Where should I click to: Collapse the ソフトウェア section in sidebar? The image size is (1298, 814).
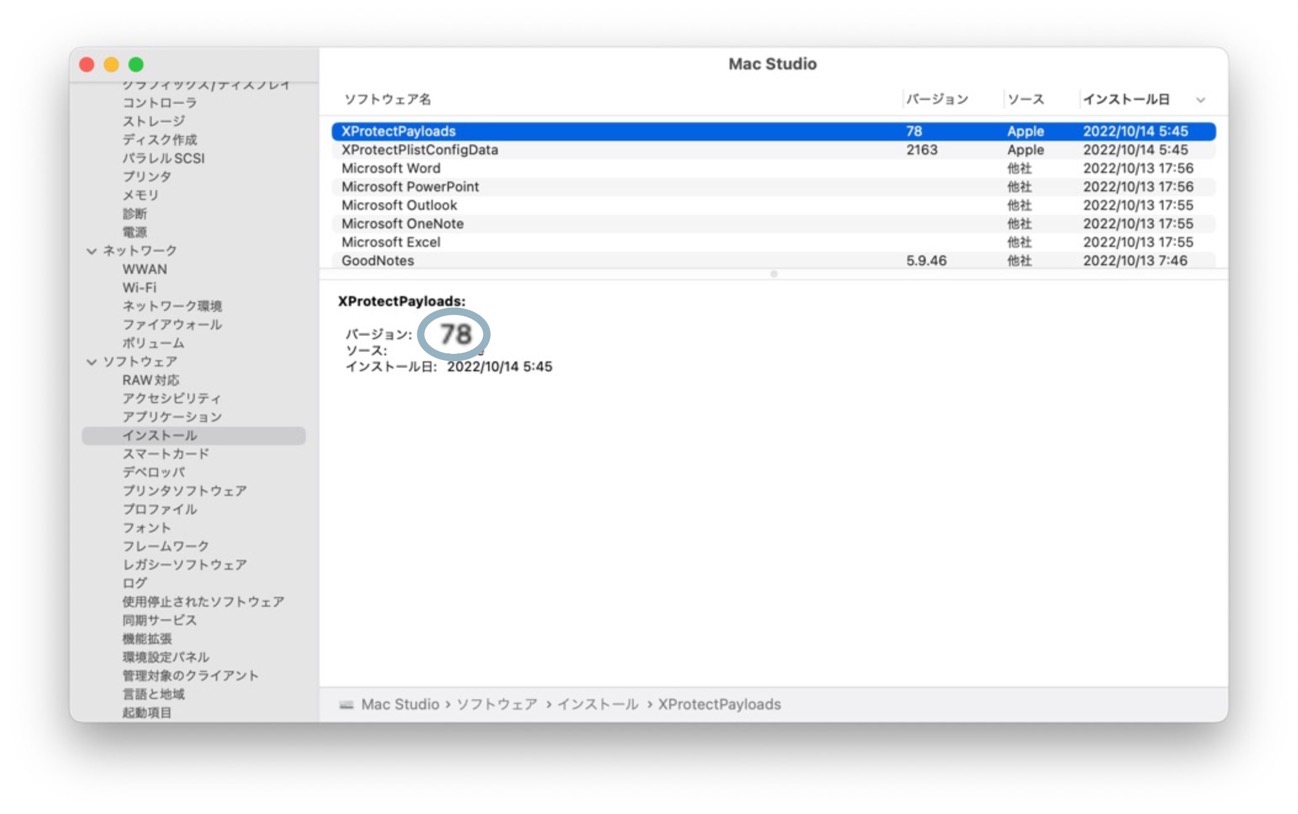point(92,362)
